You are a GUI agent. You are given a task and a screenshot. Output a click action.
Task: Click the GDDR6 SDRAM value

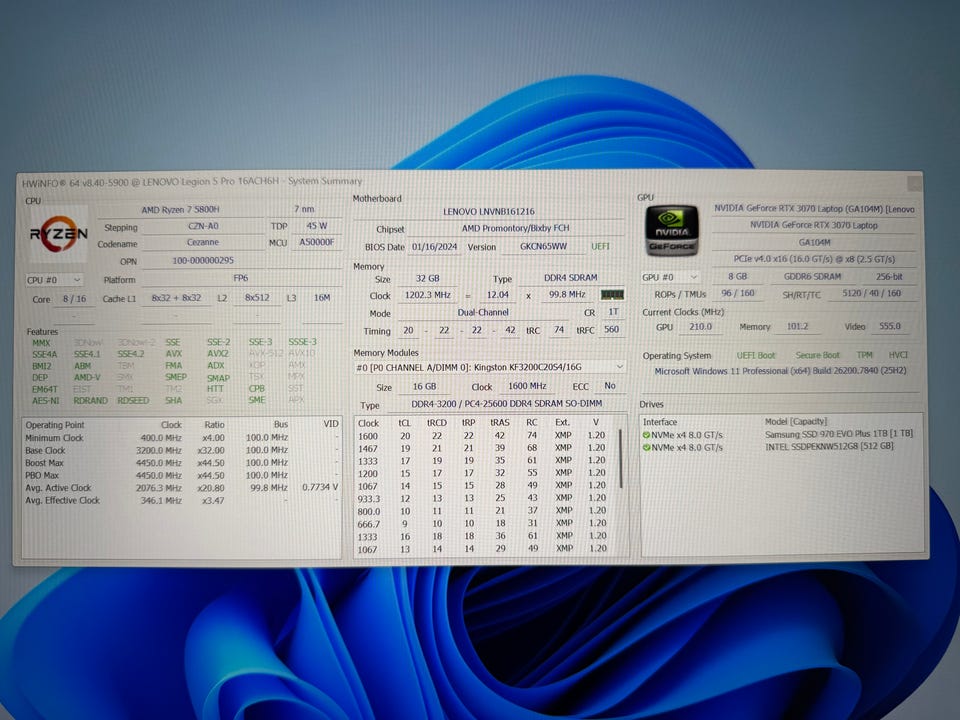pos(812,277)
